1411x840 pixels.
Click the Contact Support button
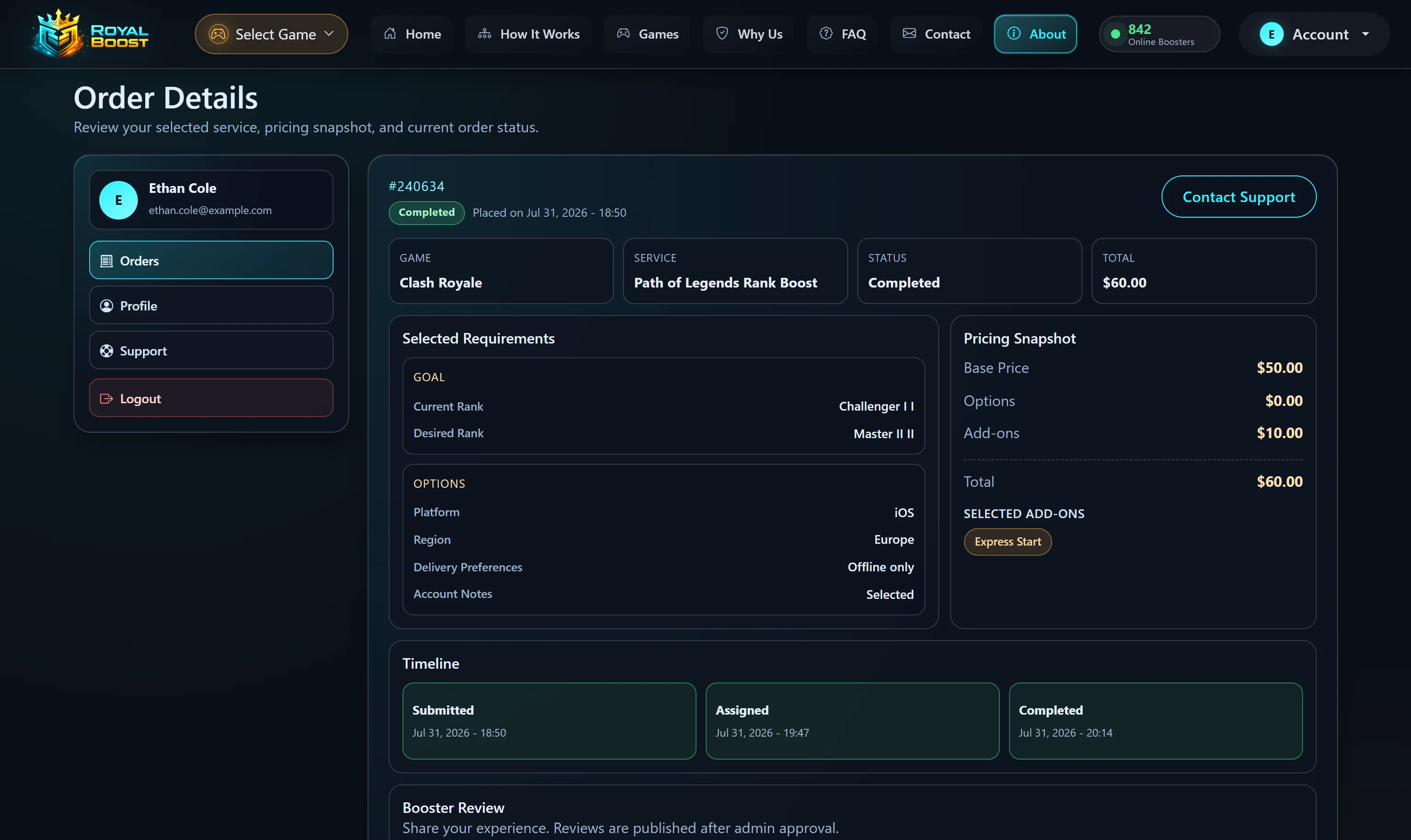pyautogui.click(x=1239, y=197)
